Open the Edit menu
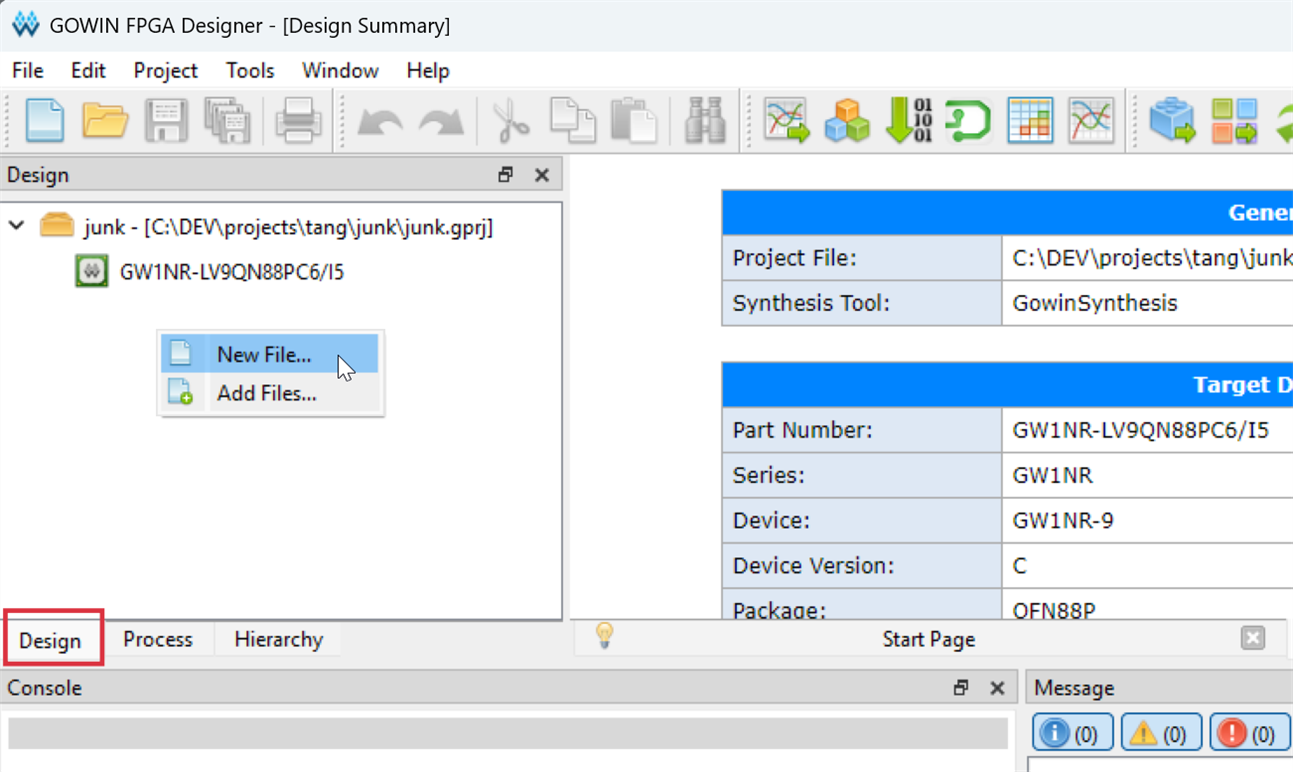Screen dimensions: 1293x772 tap(88, 71)
